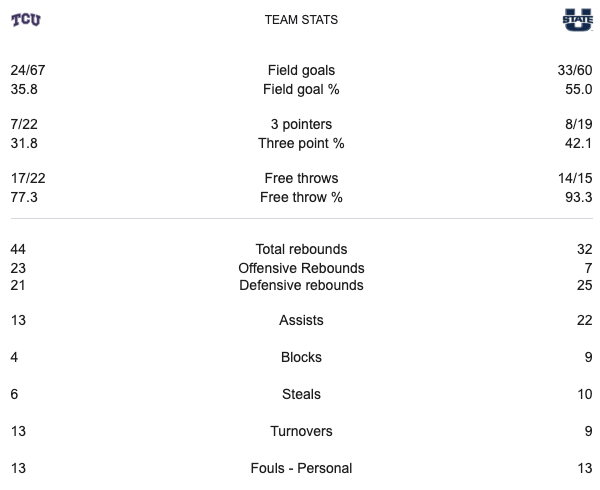Select the Blocks stat label
The image size is (600, 490).
(x=301, y=357)
